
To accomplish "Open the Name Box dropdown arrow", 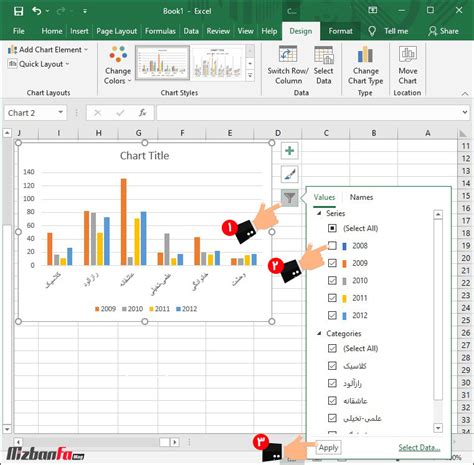I will pos(61,112).
